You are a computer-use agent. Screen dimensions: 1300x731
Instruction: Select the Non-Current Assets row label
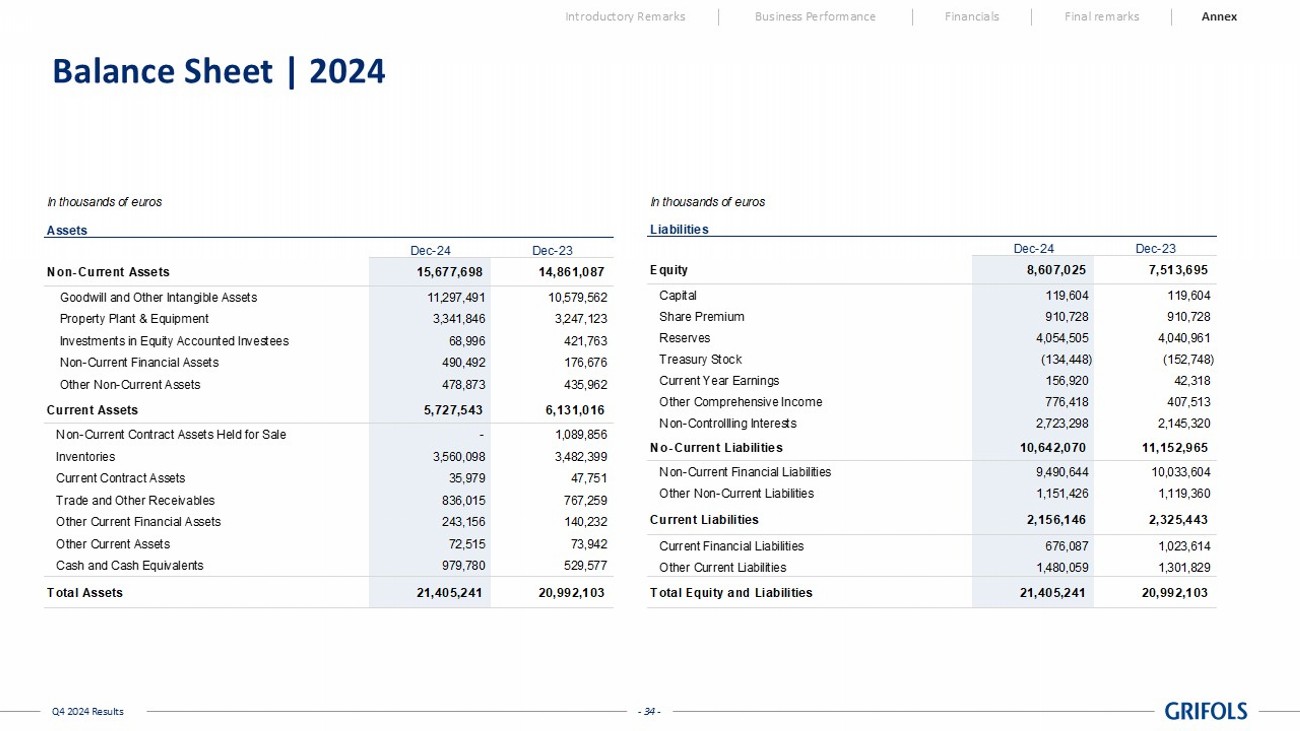point(108,272)
